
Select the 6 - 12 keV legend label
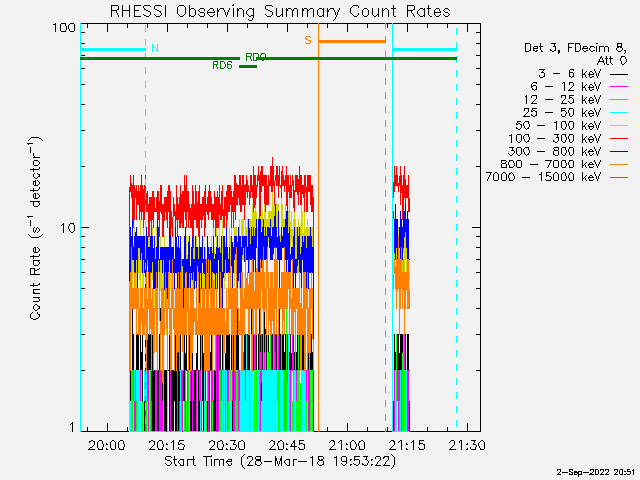coord(566,87)
